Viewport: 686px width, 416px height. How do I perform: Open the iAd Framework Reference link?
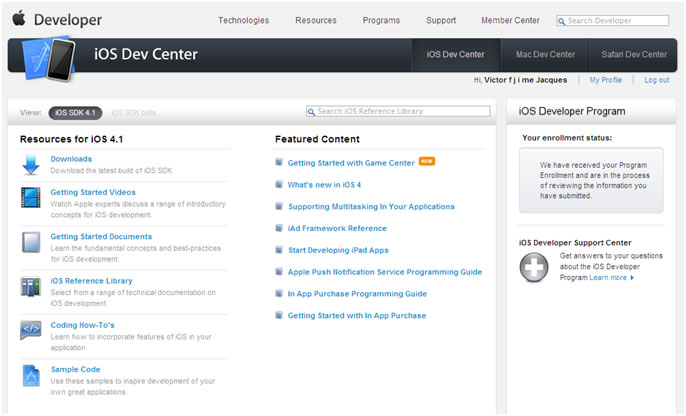tap(336, 228)
